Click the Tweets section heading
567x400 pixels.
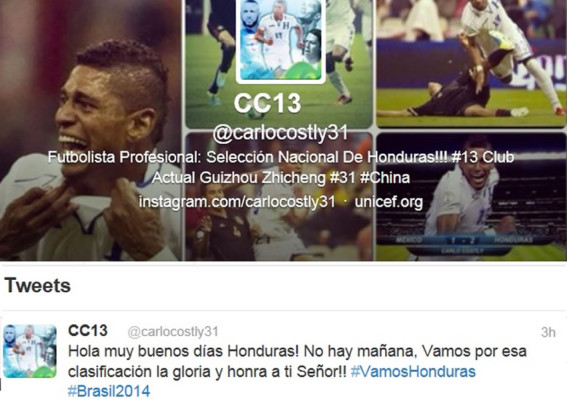click(x=38, y=285)
